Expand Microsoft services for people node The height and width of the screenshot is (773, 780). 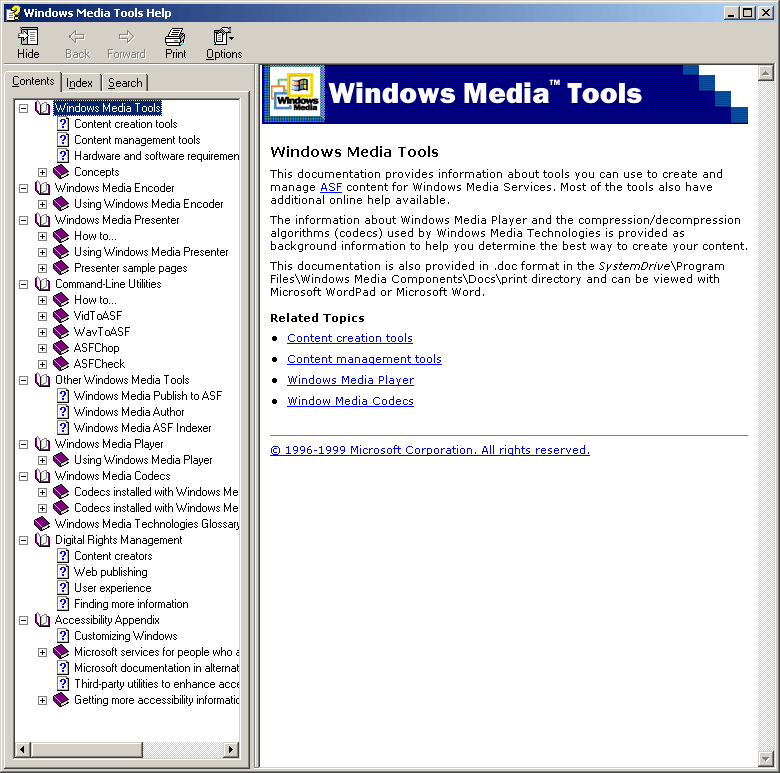tap(43, 652)
